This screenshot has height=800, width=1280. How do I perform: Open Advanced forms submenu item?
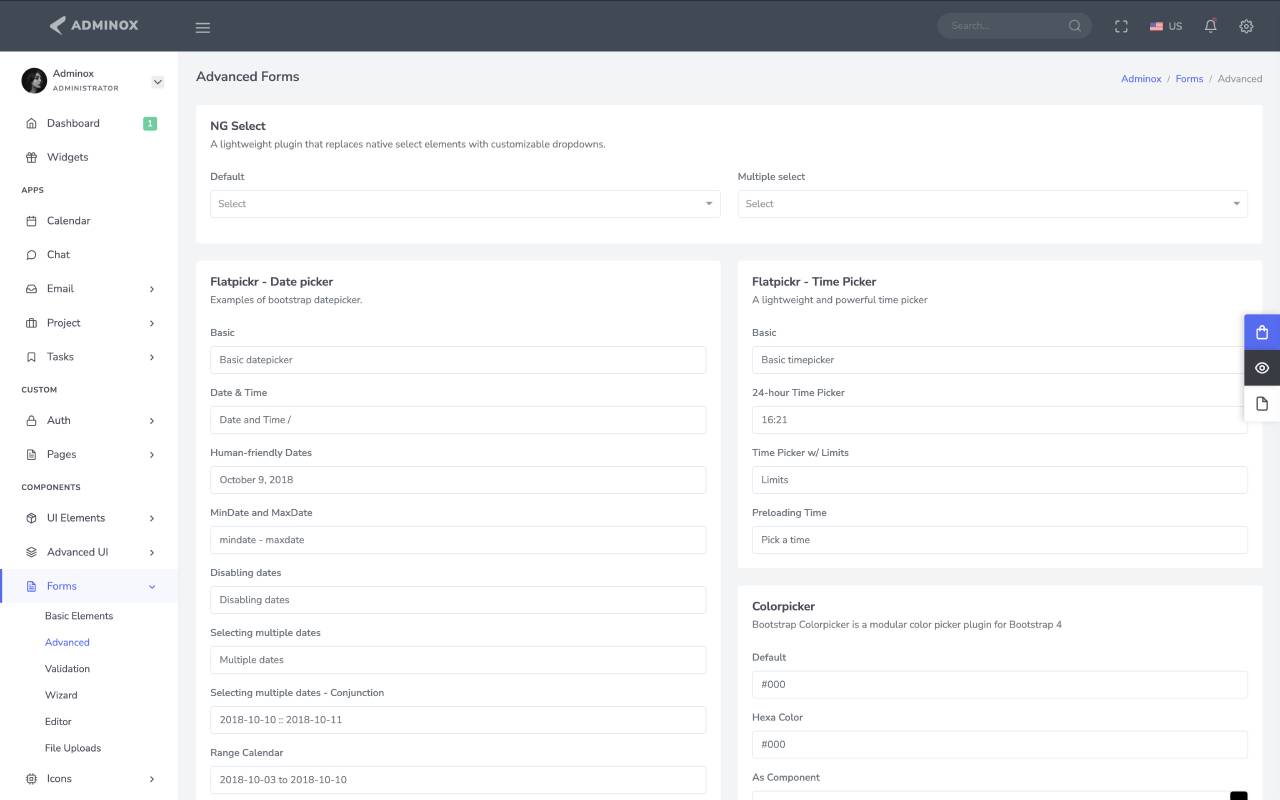[x=67, y=642]
